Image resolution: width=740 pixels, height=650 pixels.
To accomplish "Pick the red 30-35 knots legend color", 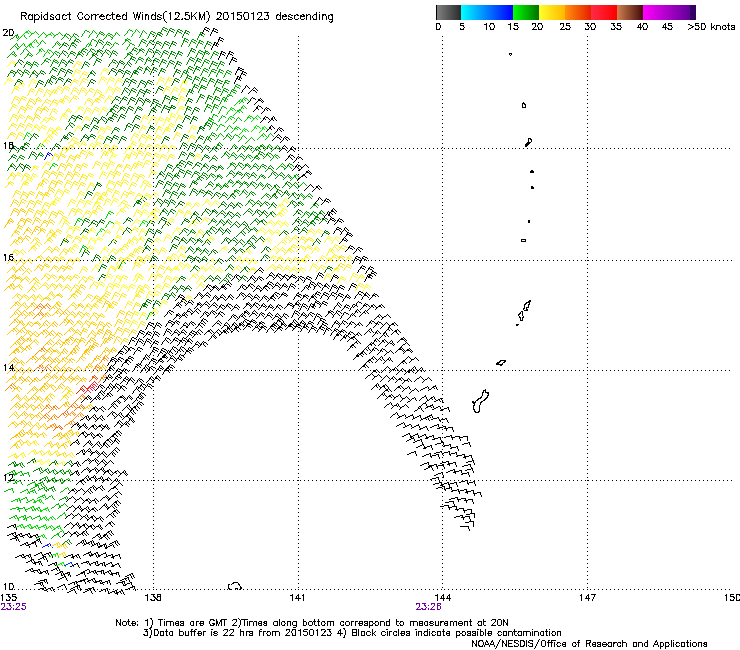I will click(x=604, y=12).
